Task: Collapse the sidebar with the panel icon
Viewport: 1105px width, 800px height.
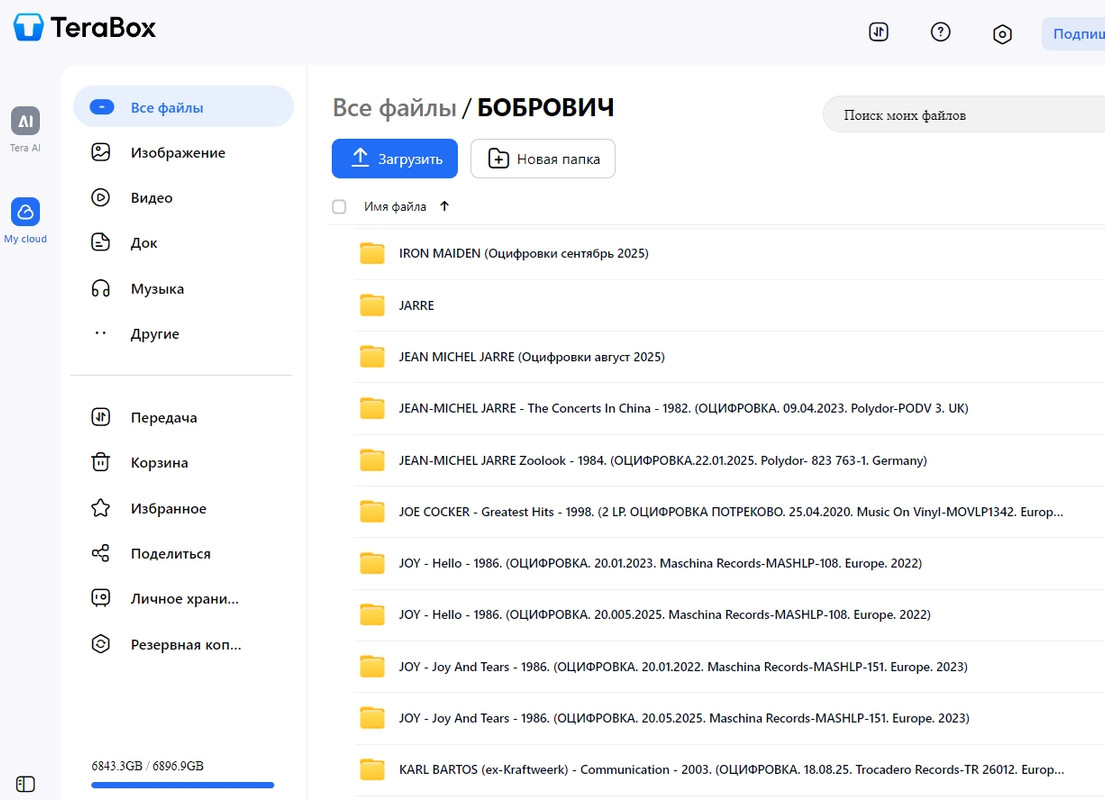Action: coord(25,784)
